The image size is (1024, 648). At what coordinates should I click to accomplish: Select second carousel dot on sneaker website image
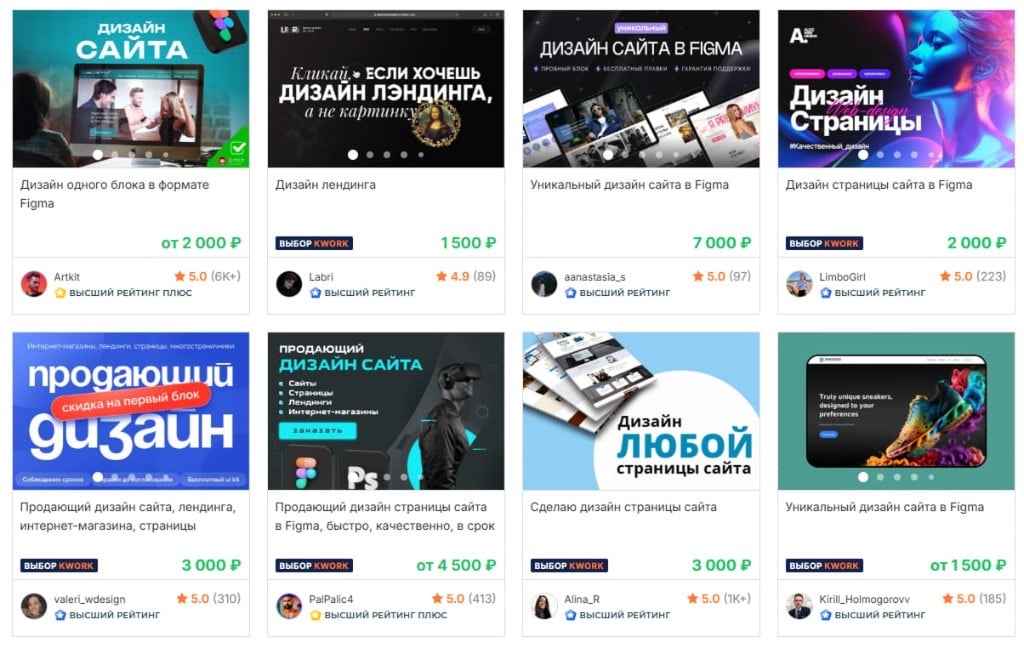click(x=880, y=477)
